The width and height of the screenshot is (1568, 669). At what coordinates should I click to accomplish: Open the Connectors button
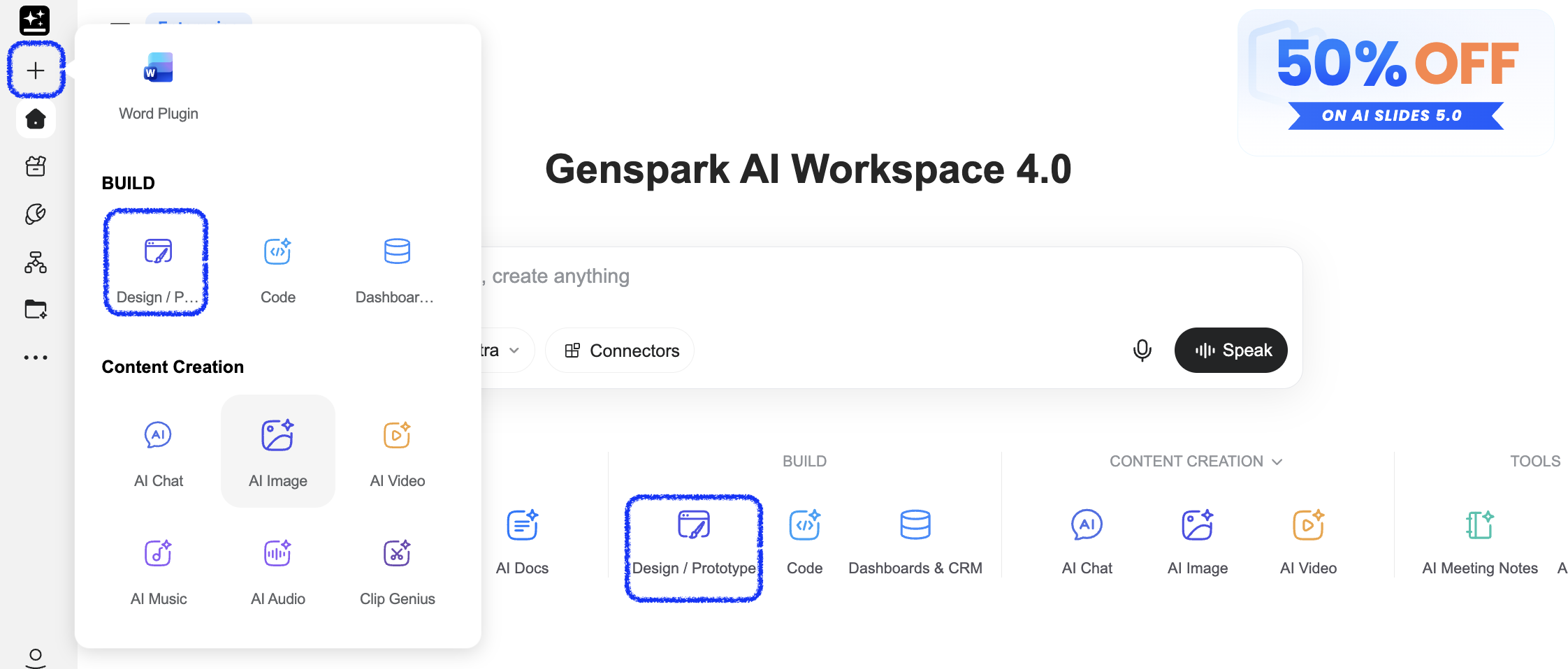(620, 350)
